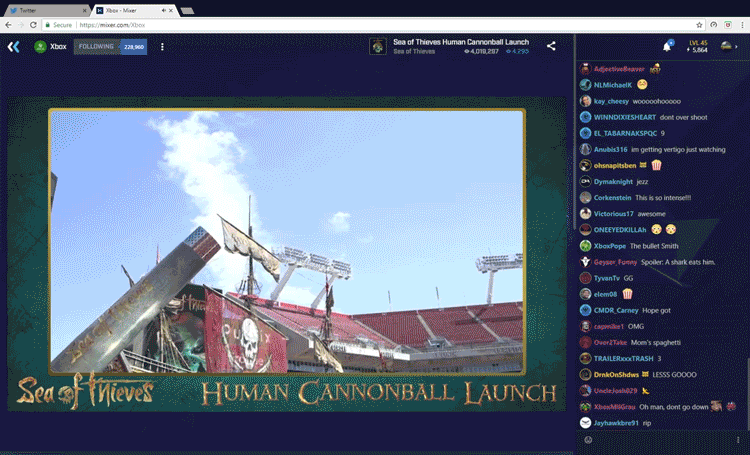750x455 pixels.
Task: Click the follower count 228,960
Action: [x=133, y=47]
